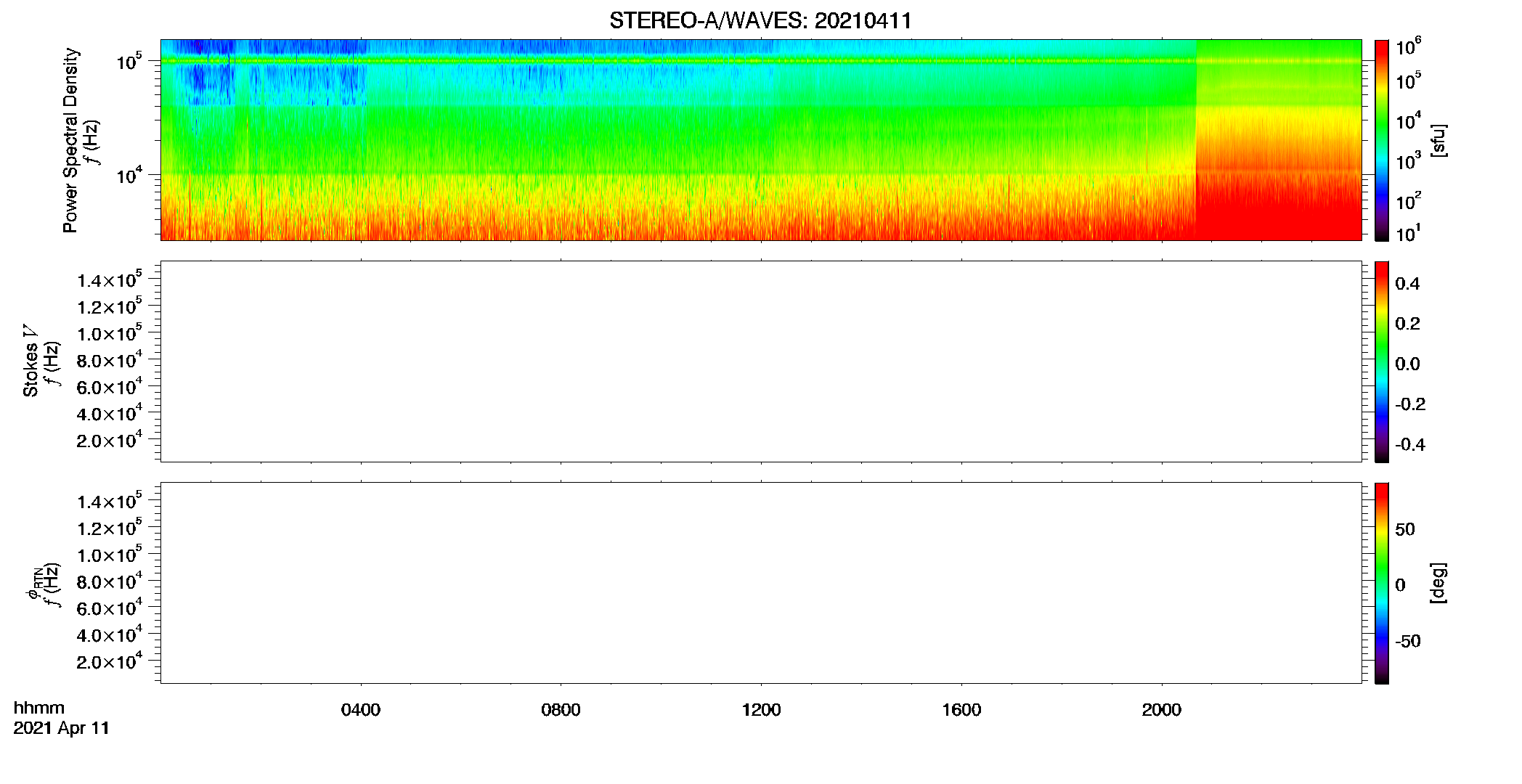Click the Stokes V color bar
The height and width of the screenshot is (784, 1522).
coord(1382,362)
